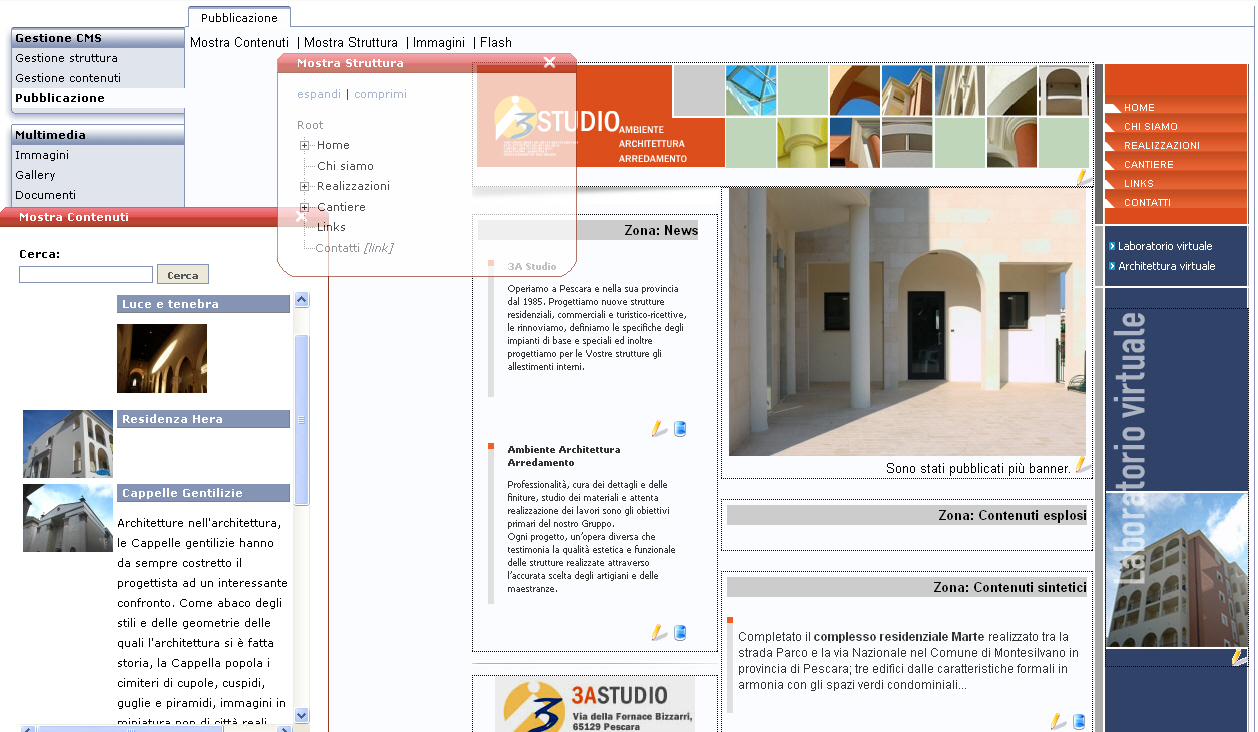This screenshot has height=732, width=1258.
Task: Open database icon for Ambiente Architettura Arredamento item
Action: click(680, 632)
